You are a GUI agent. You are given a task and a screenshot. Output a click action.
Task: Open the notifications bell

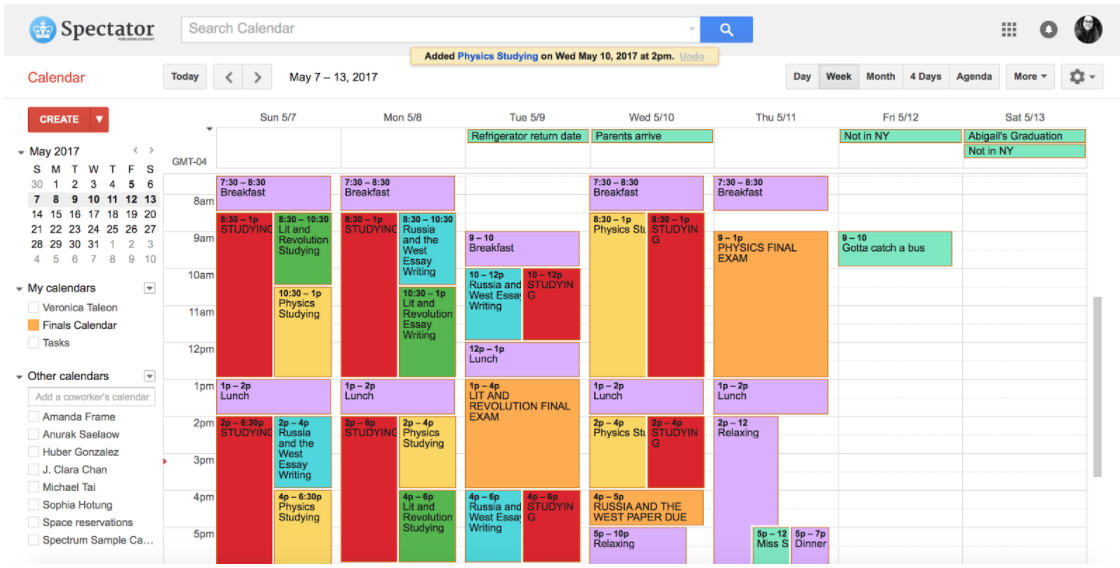(1048, 30)
